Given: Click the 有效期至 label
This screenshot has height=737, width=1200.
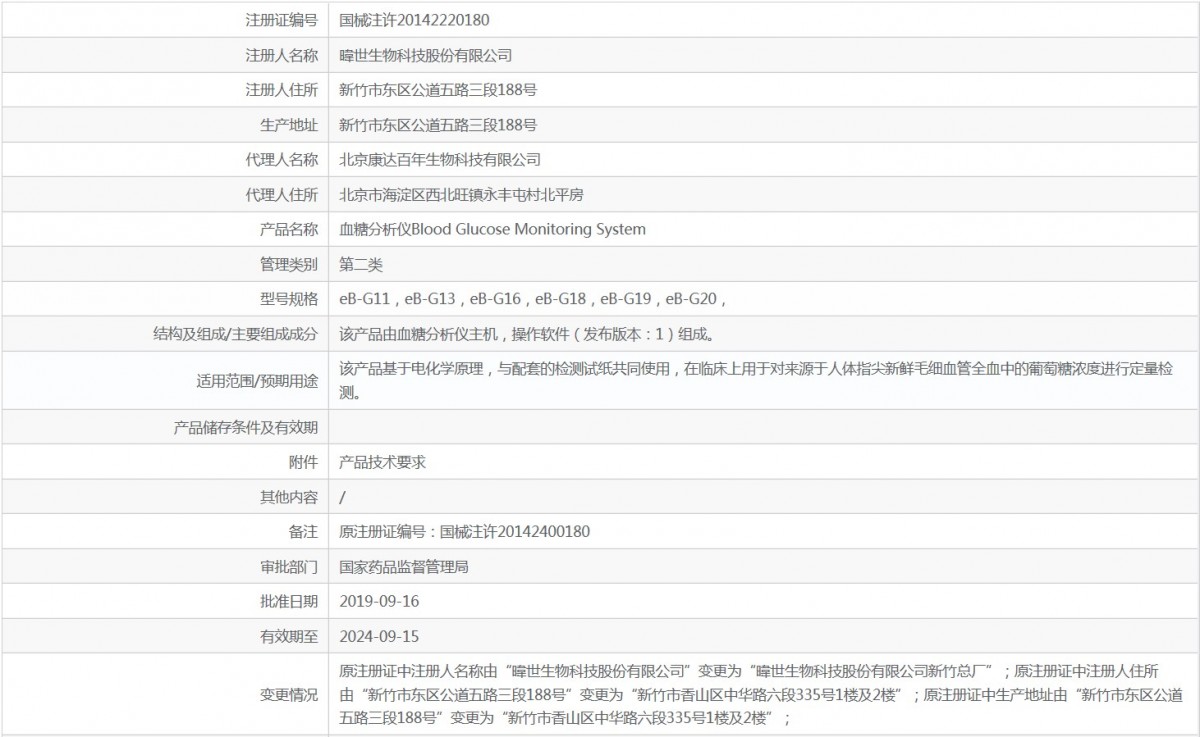Looking at the screenshot, I should 289,636.
